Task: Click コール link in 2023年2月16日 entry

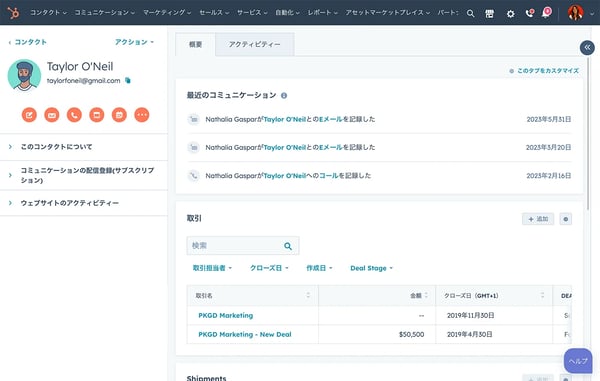Action: click(329, 176)
